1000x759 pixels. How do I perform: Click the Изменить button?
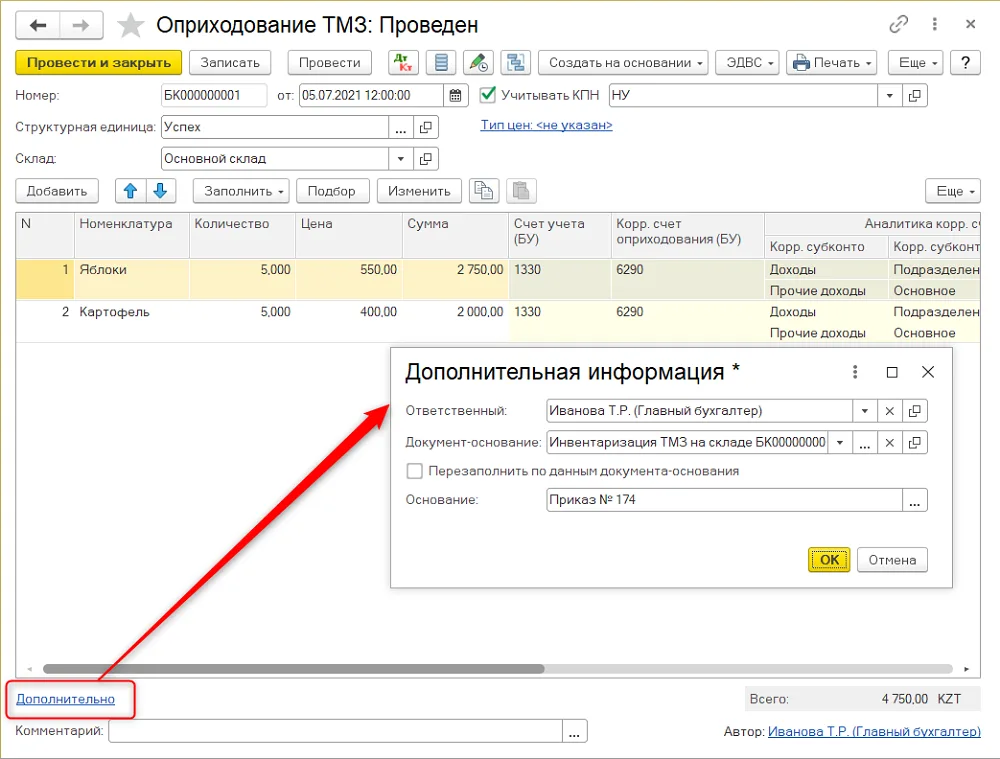click(419, 191)
